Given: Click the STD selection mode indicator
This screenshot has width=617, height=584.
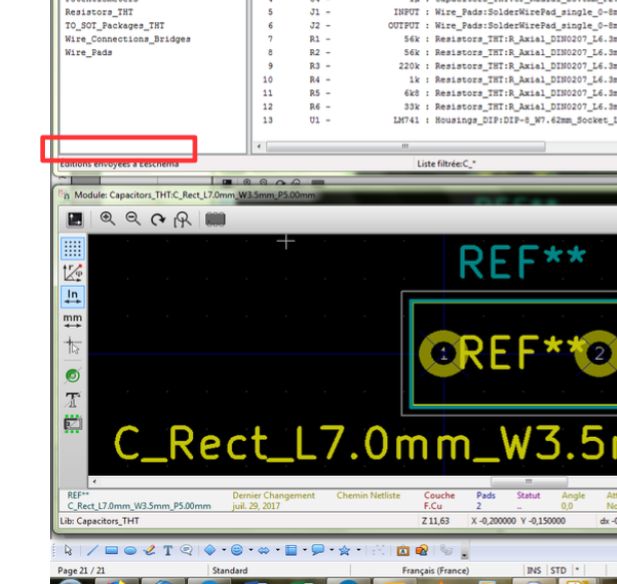Looking at the screenshot, I should click(557, 570).
